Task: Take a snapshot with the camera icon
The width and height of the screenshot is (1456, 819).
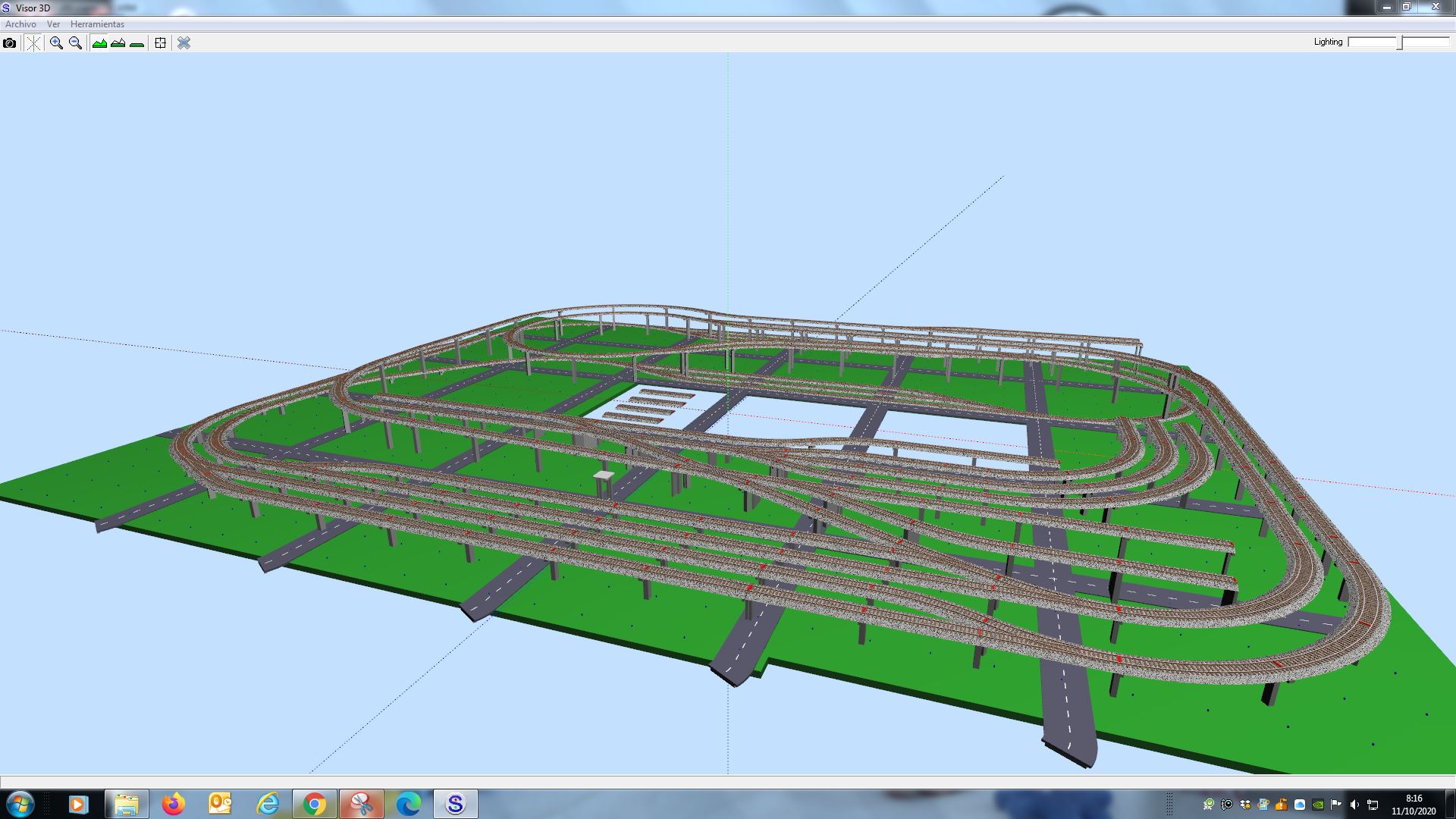Action: click(x=9, y=43)
